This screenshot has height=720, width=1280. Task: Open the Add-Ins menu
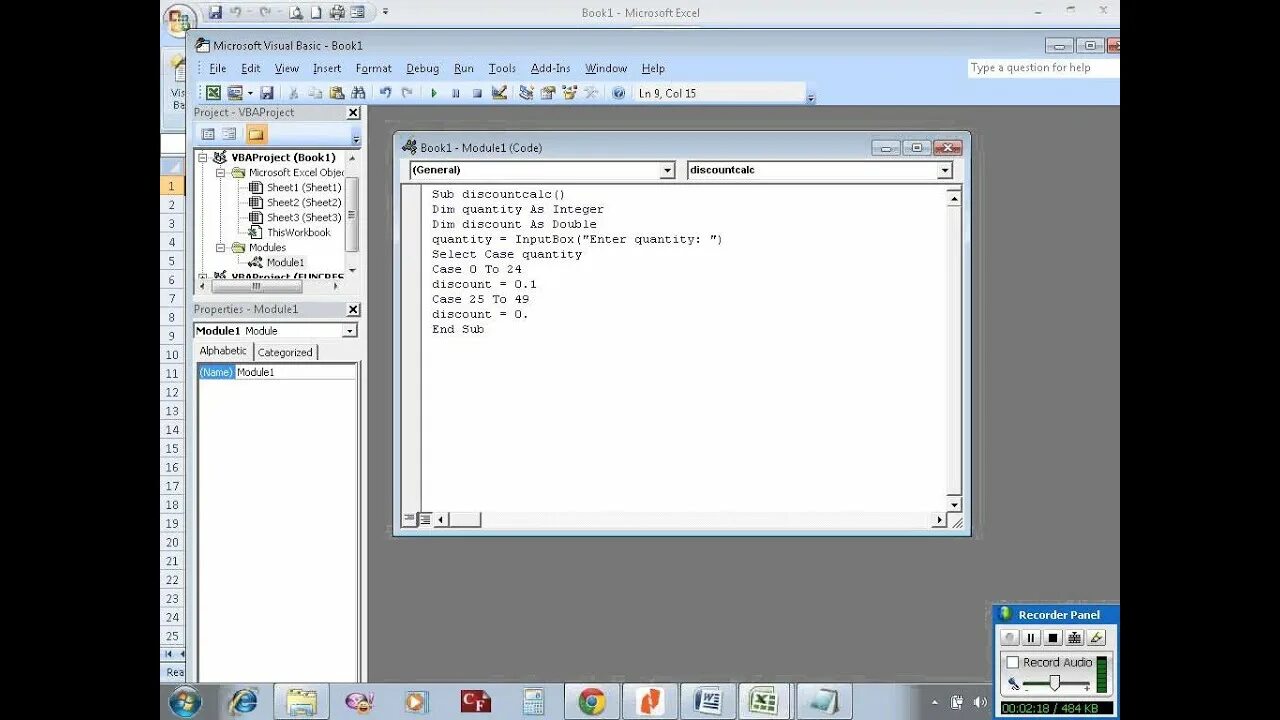coord(550,68)
